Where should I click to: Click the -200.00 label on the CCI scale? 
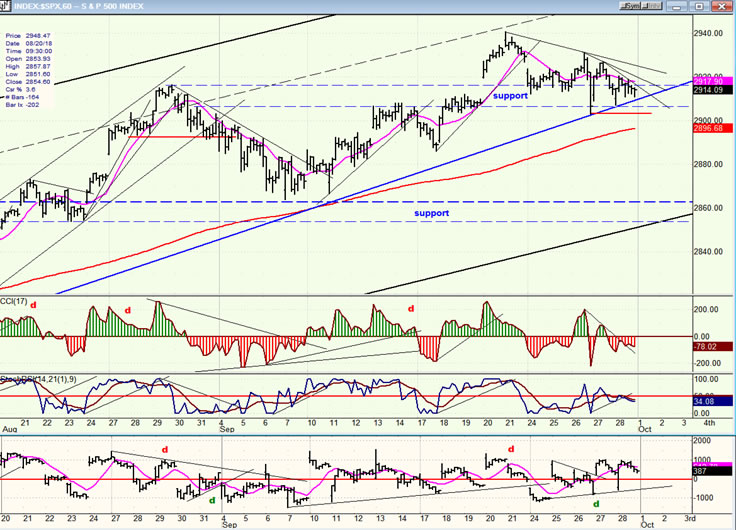[x=706, y=363]
